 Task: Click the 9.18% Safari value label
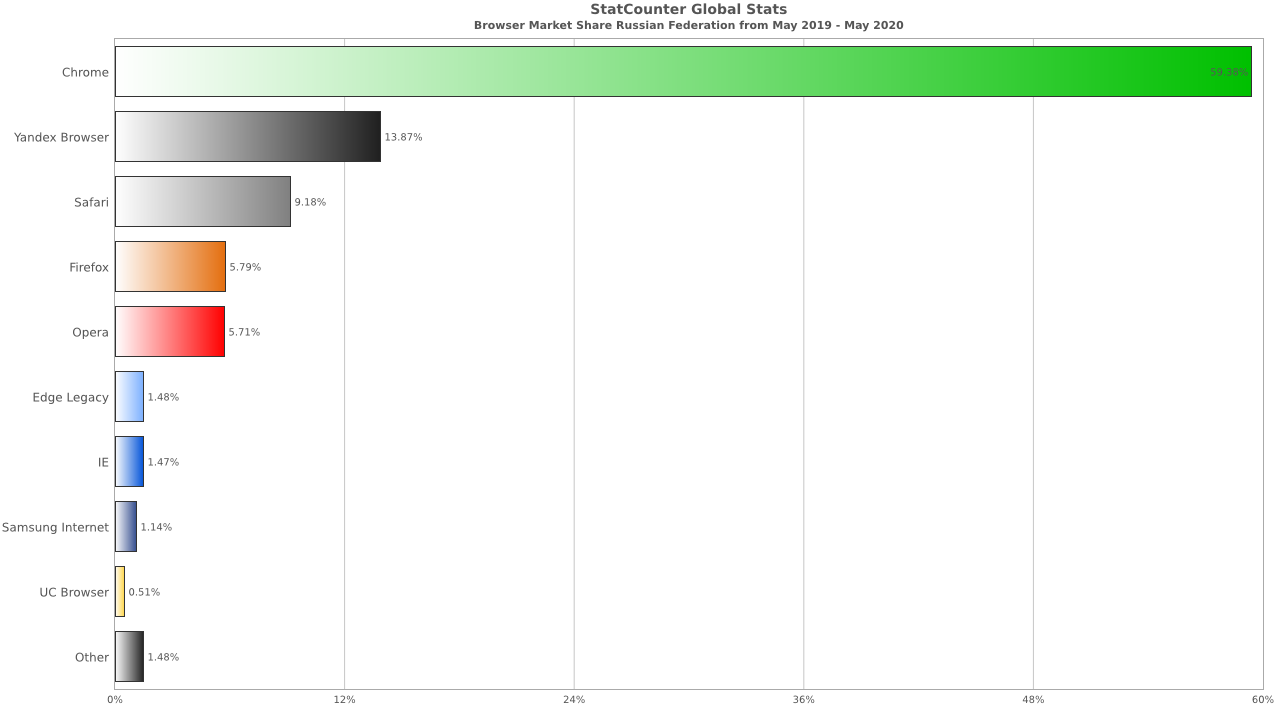click(310, 202)
